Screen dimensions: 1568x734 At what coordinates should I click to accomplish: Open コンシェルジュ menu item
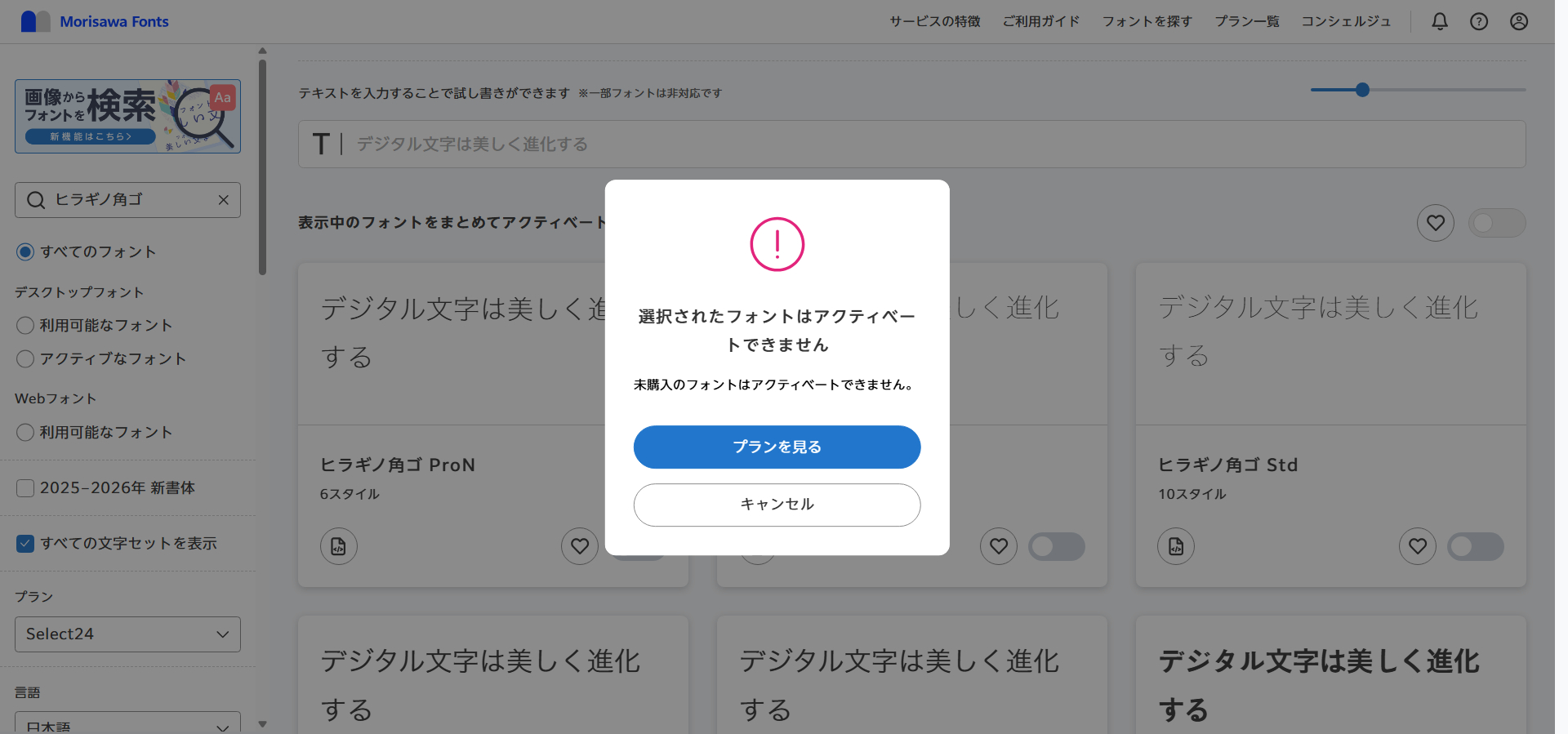(1346, 21)
